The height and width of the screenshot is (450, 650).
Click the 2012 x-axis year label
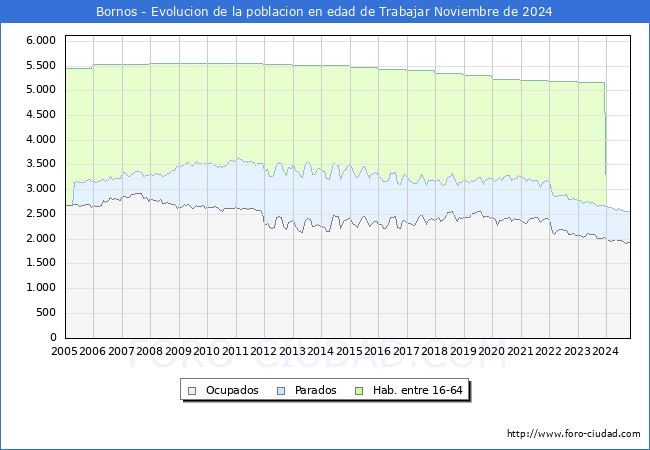point(264,351)
